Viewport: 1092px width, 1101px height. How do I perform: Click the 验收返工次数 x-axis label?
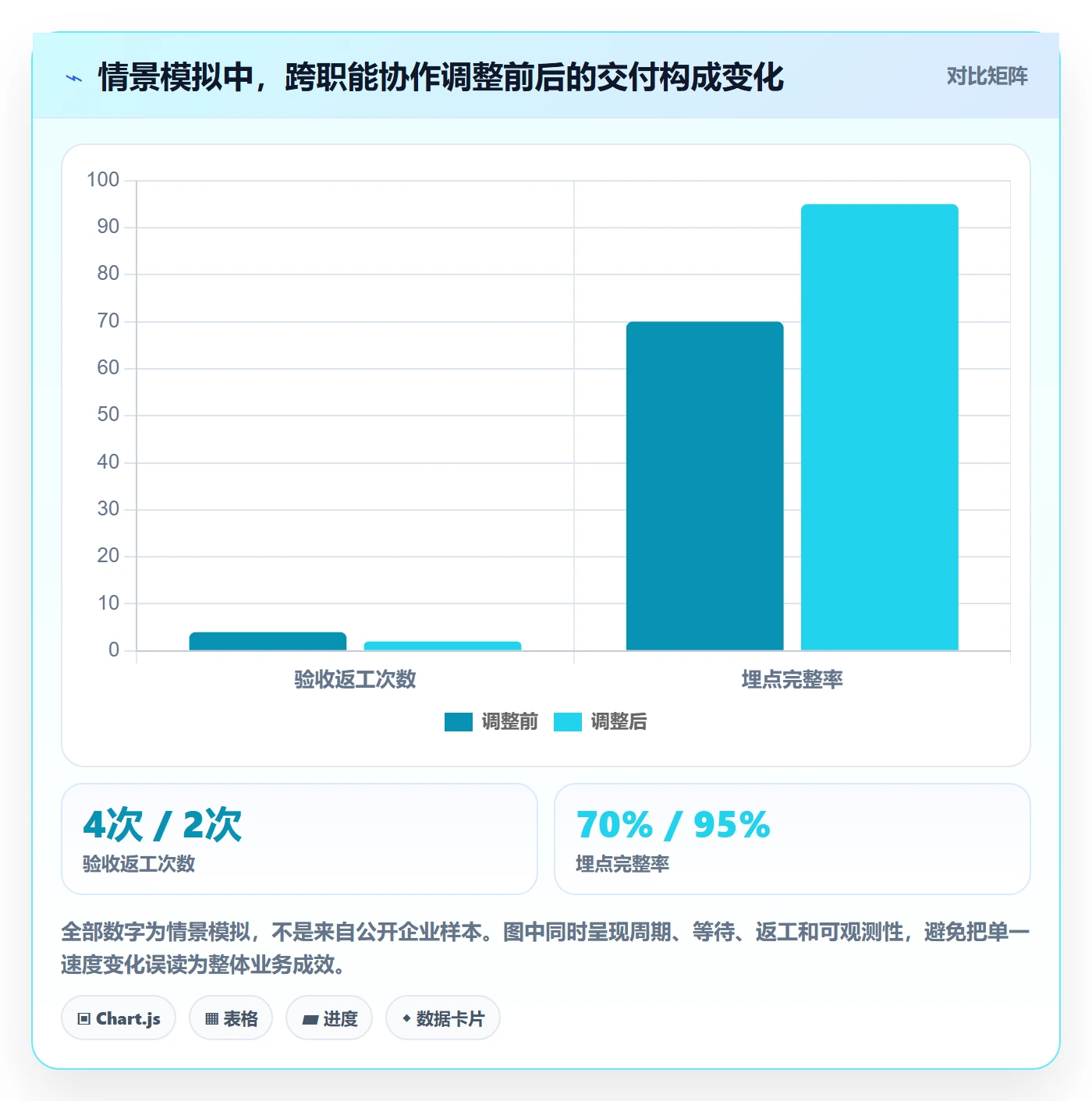pos(355,679)
